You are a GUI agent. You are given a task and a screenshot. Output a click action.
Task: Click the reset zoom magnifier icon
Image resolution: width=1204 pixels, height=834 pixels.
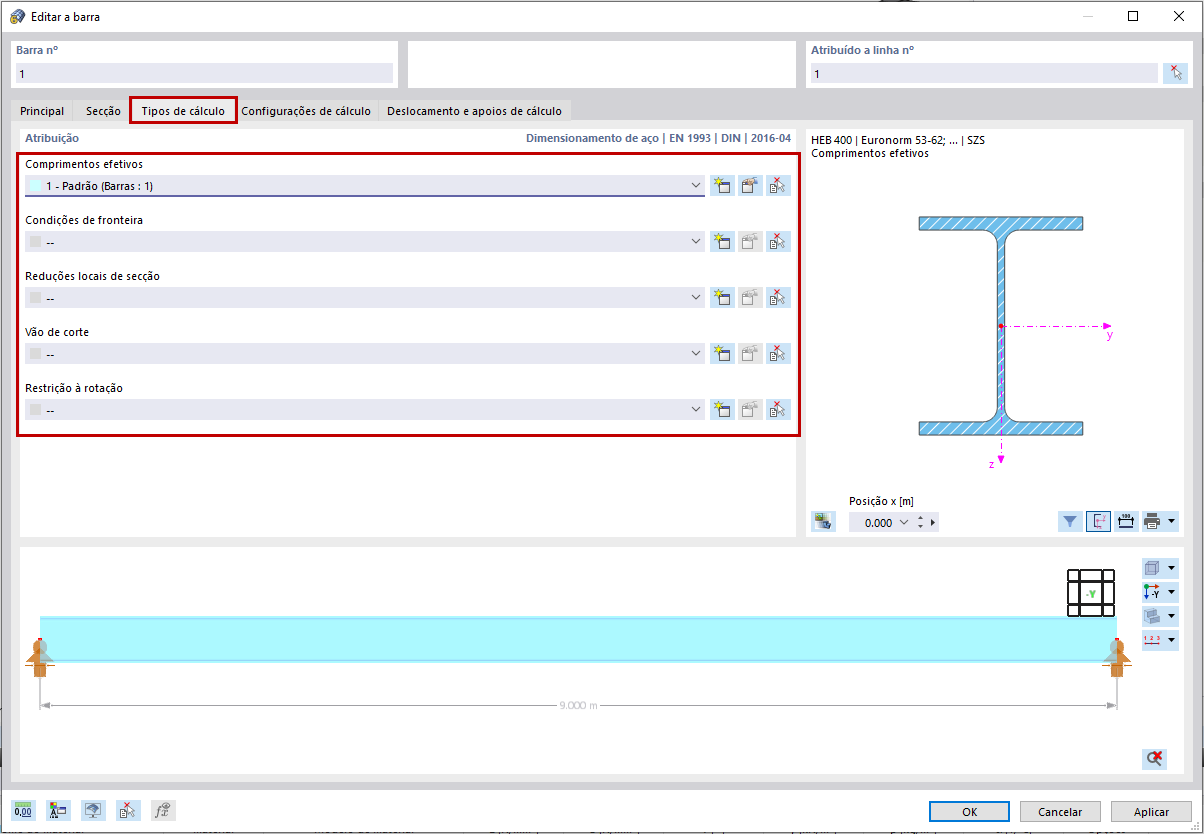tap(1155, 759)
